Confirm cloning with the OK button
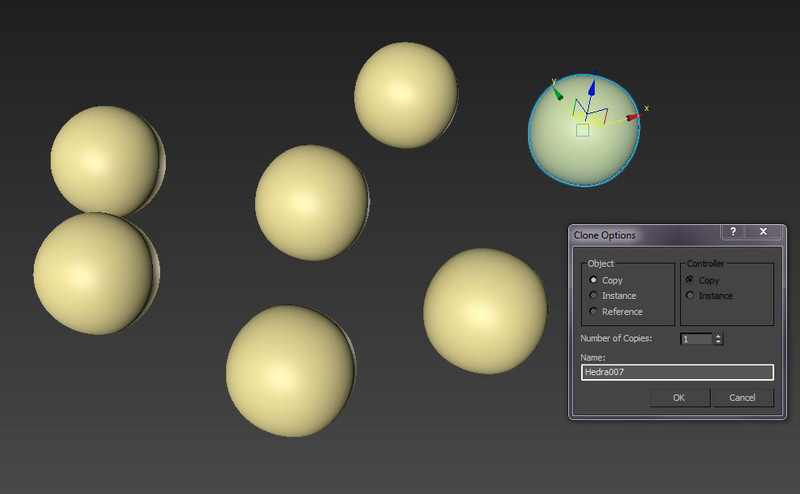This screenshot has height=494, width=800. 679,398
